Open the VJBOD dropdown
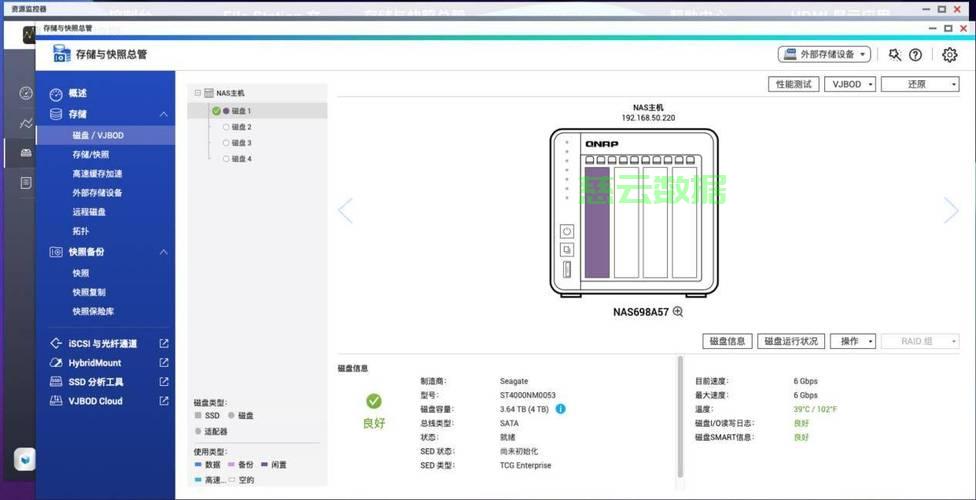976x500 pixels. 850,84
